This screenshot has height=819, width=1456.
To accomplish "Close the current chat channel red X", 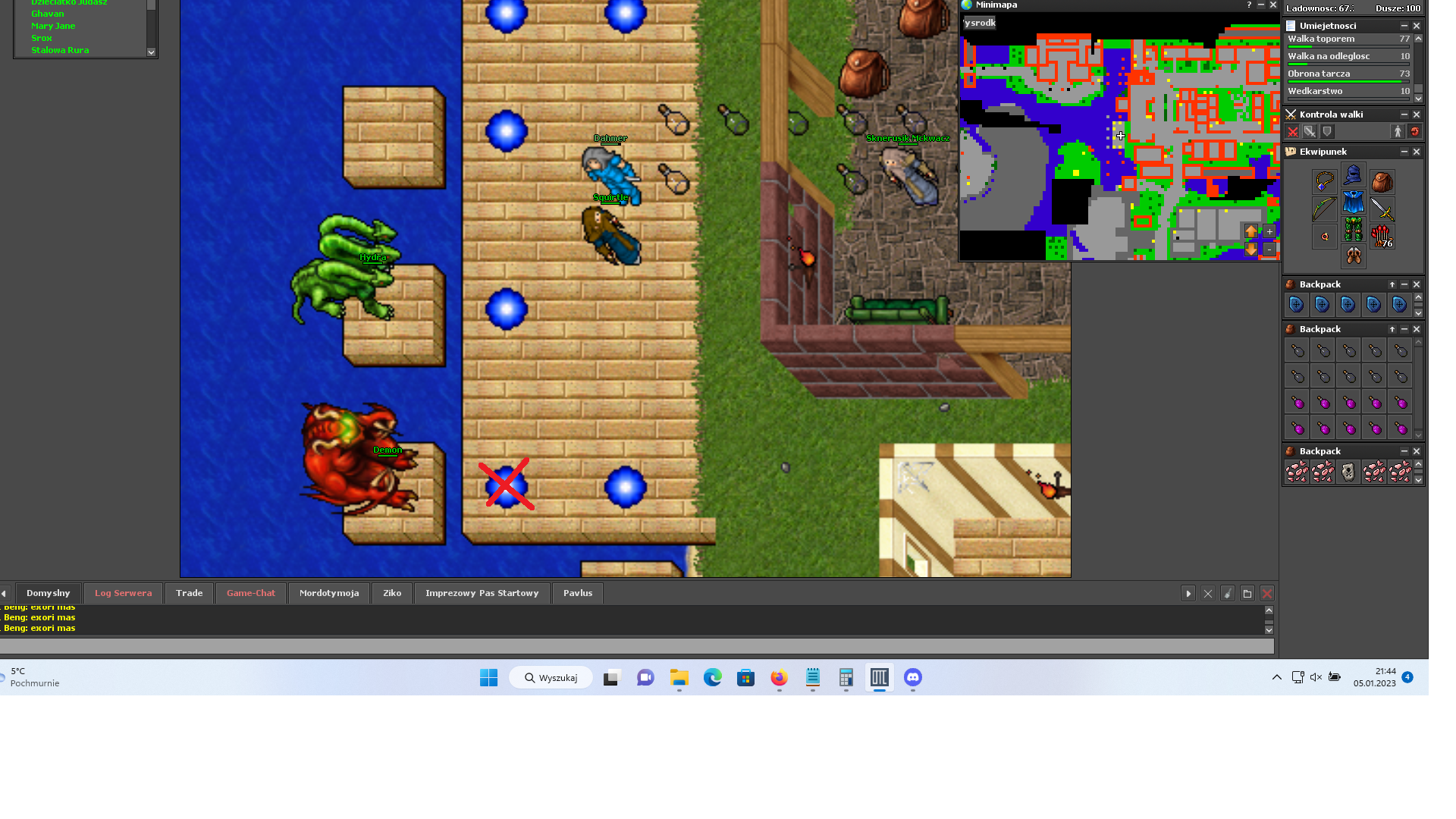I will pyautogui.click(x=1266, y=594).
